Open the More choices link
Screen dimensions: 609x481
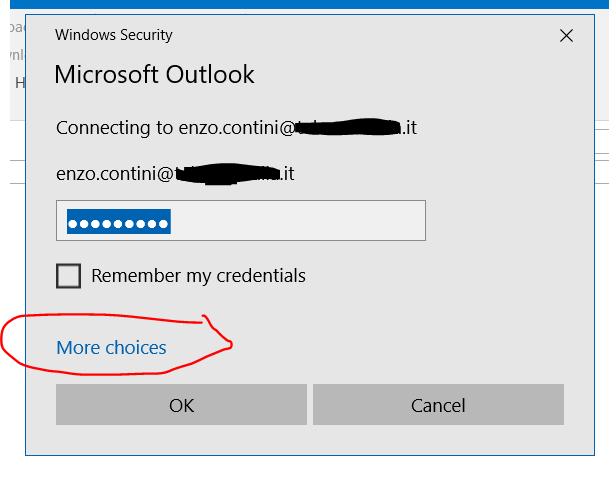point(111,348)
